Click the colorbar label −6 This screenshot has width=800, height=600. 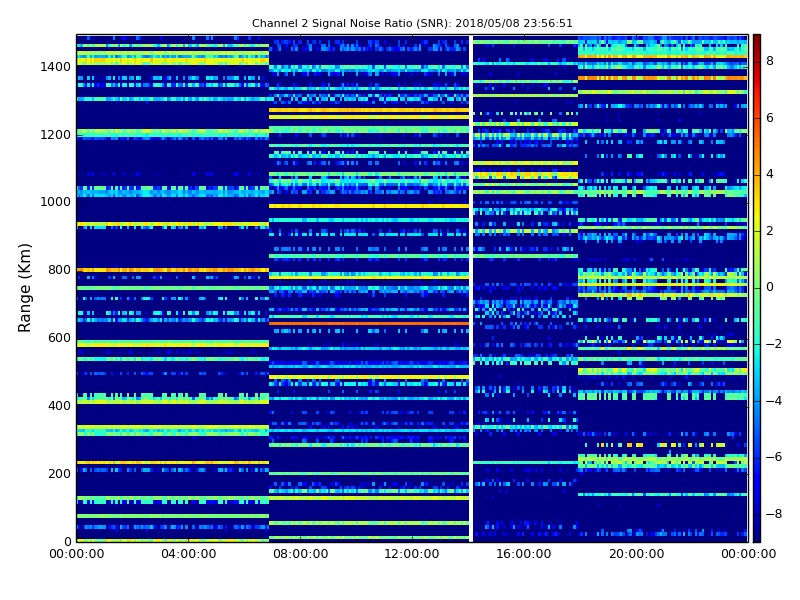click(774, 457)
